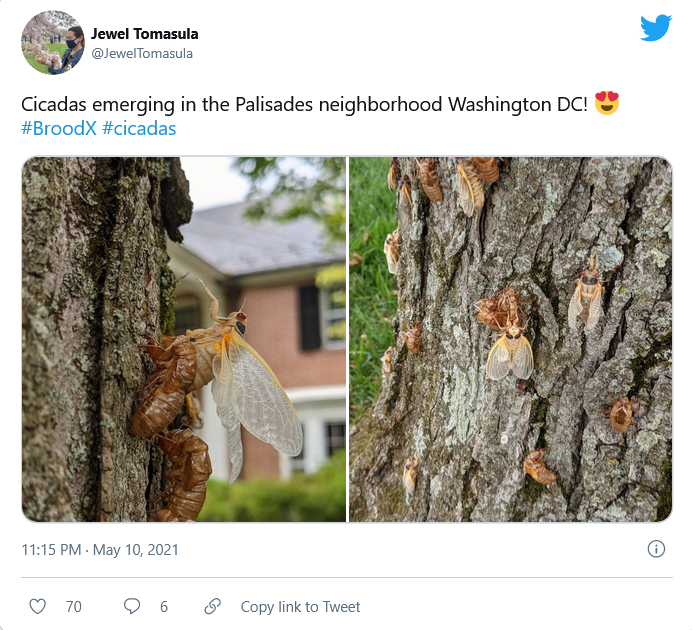Open left photo of emerging cicada
Screen dimensions: 692x630
(184, 339)
